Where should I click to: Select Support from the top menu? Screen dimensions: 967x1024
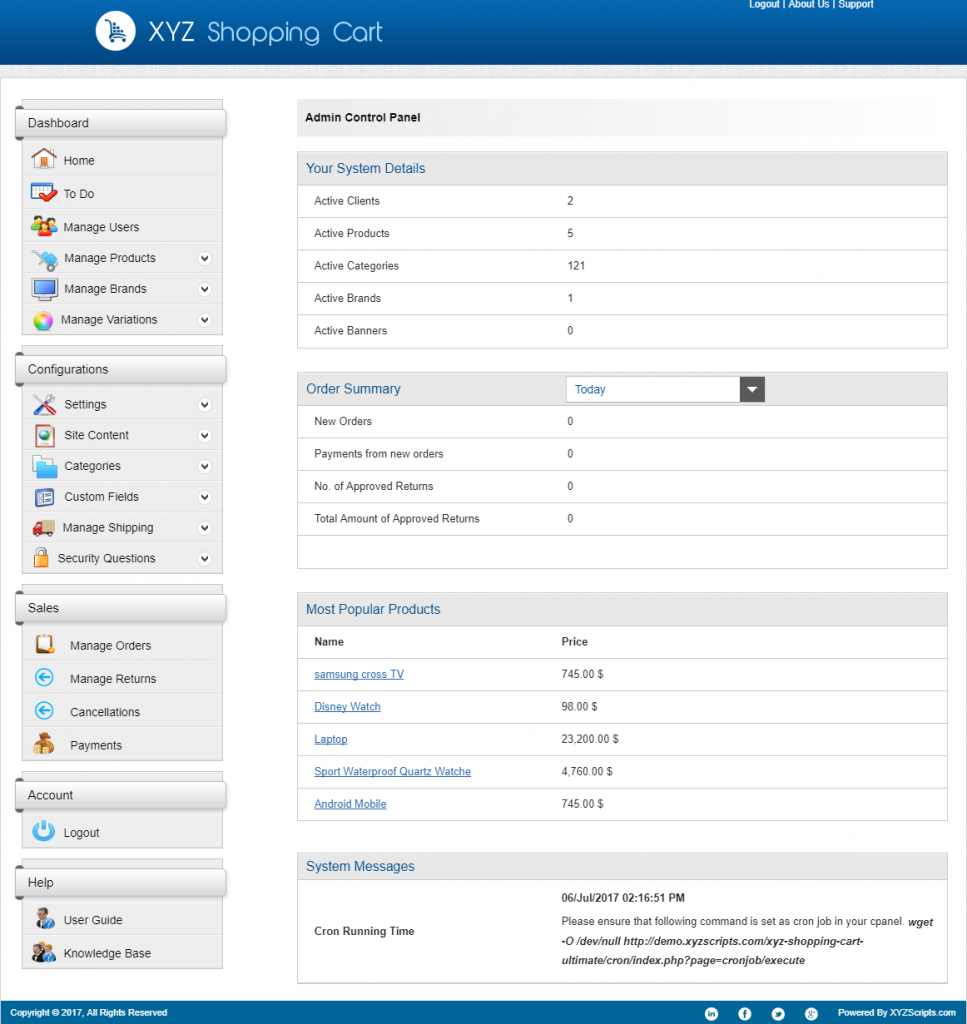856,4
